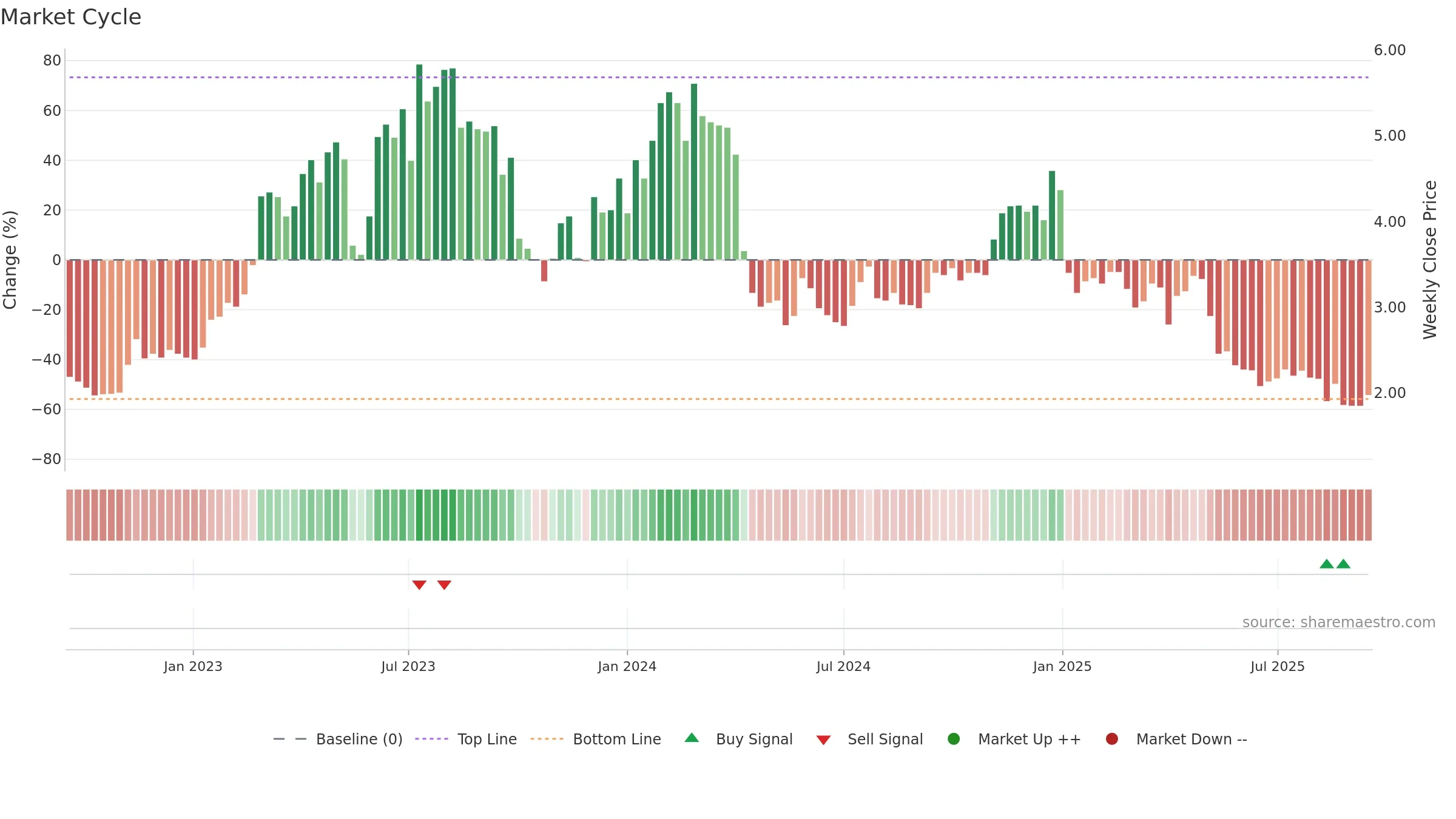Screen dimensions: 1456x819
Task: Toggle the Buy Signal legend entry
Action: pyautogui.click(x=738, y=739)
